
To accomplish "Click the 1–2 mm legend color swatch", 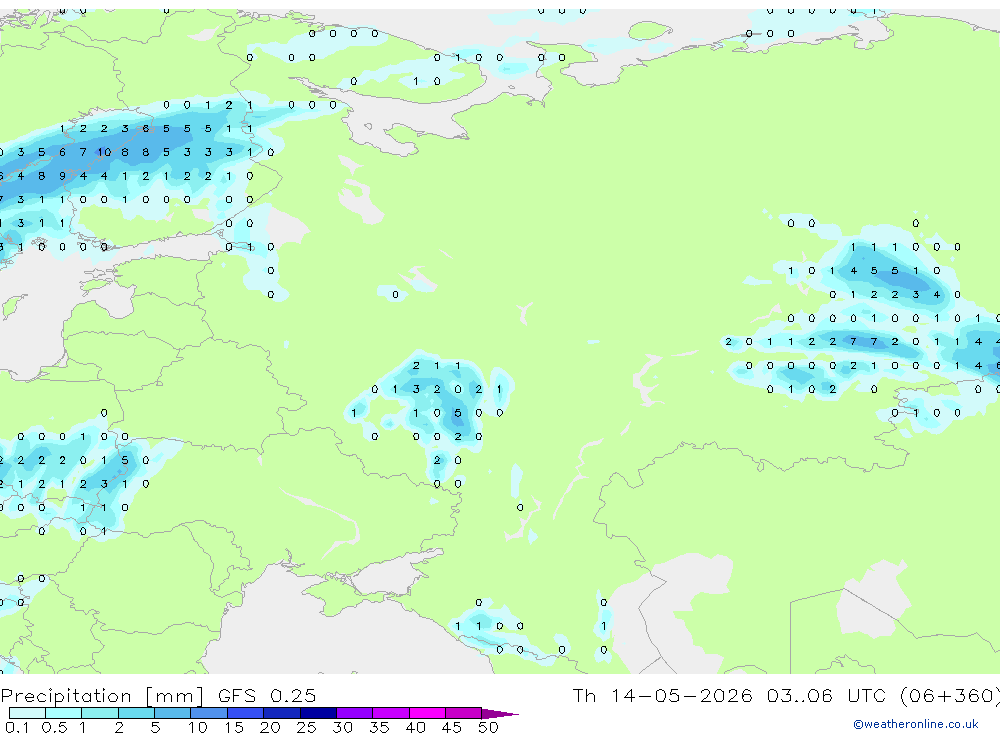I will tap(100, 713).
